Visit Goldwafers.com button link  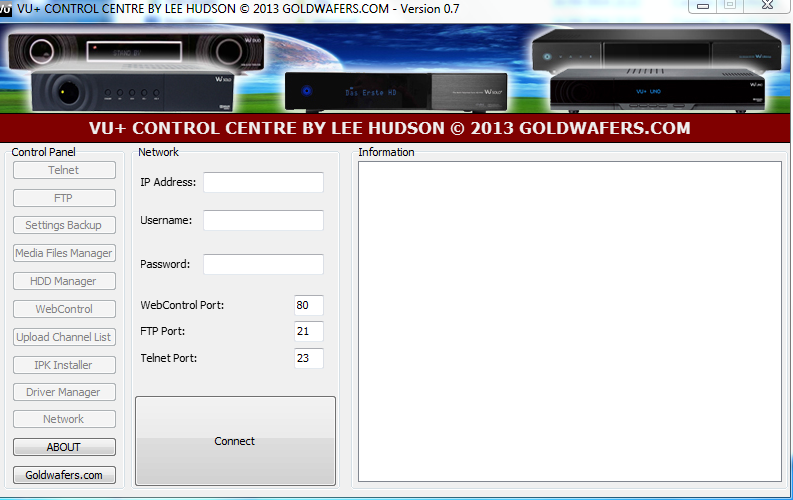tap(64, 475)
